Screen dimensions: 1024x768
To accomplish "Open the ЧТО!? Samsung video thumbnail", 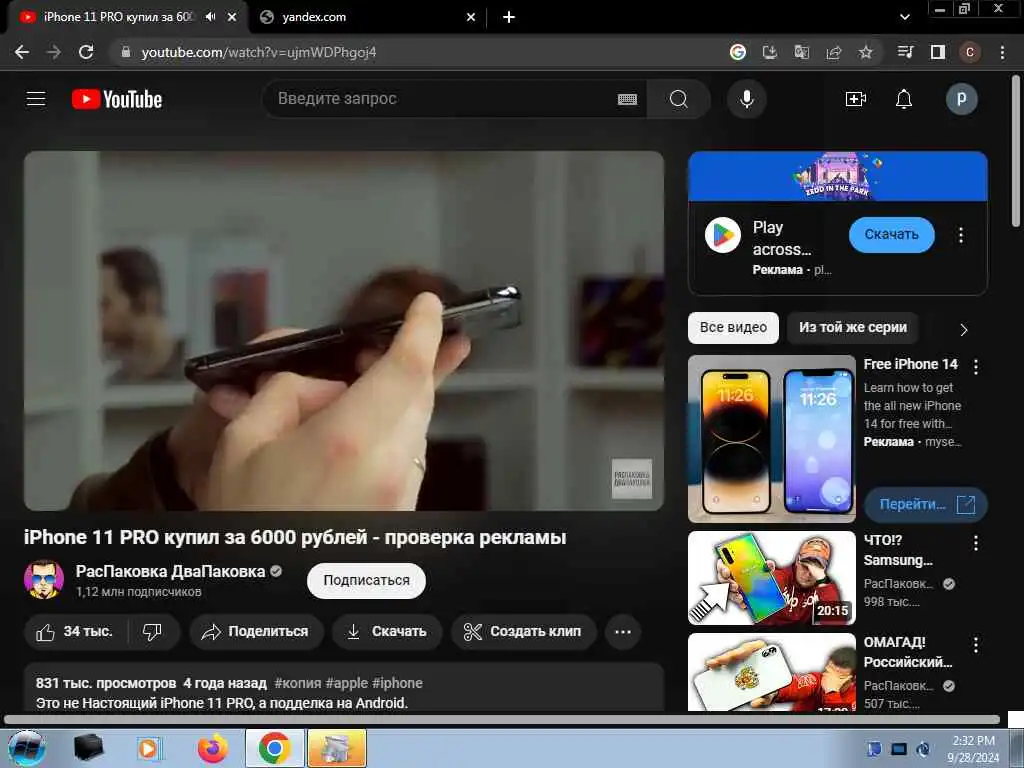I will (772, 578).
